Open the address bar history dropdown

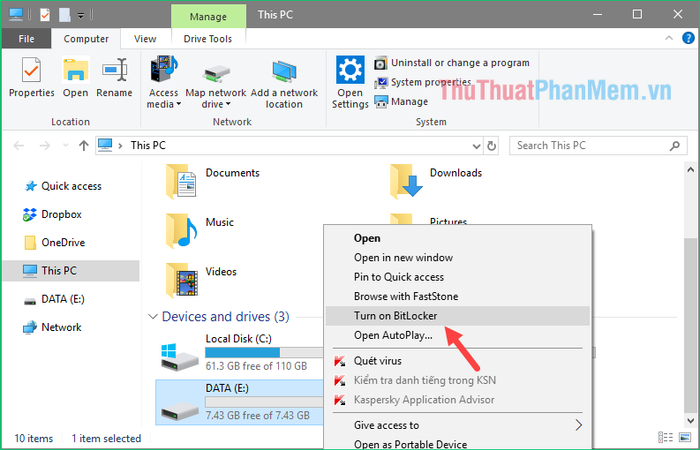(x=476, y=146)
